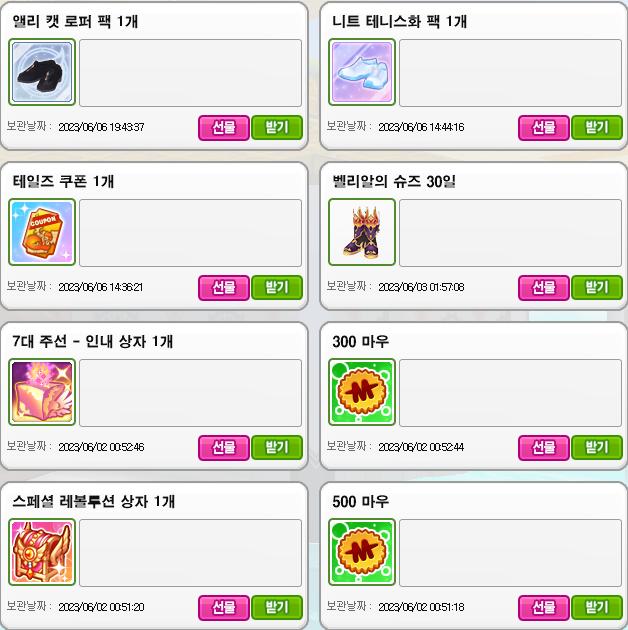
Task: Receive the 벨리알의 슈즈 30일 item
Action: [597, 288]
